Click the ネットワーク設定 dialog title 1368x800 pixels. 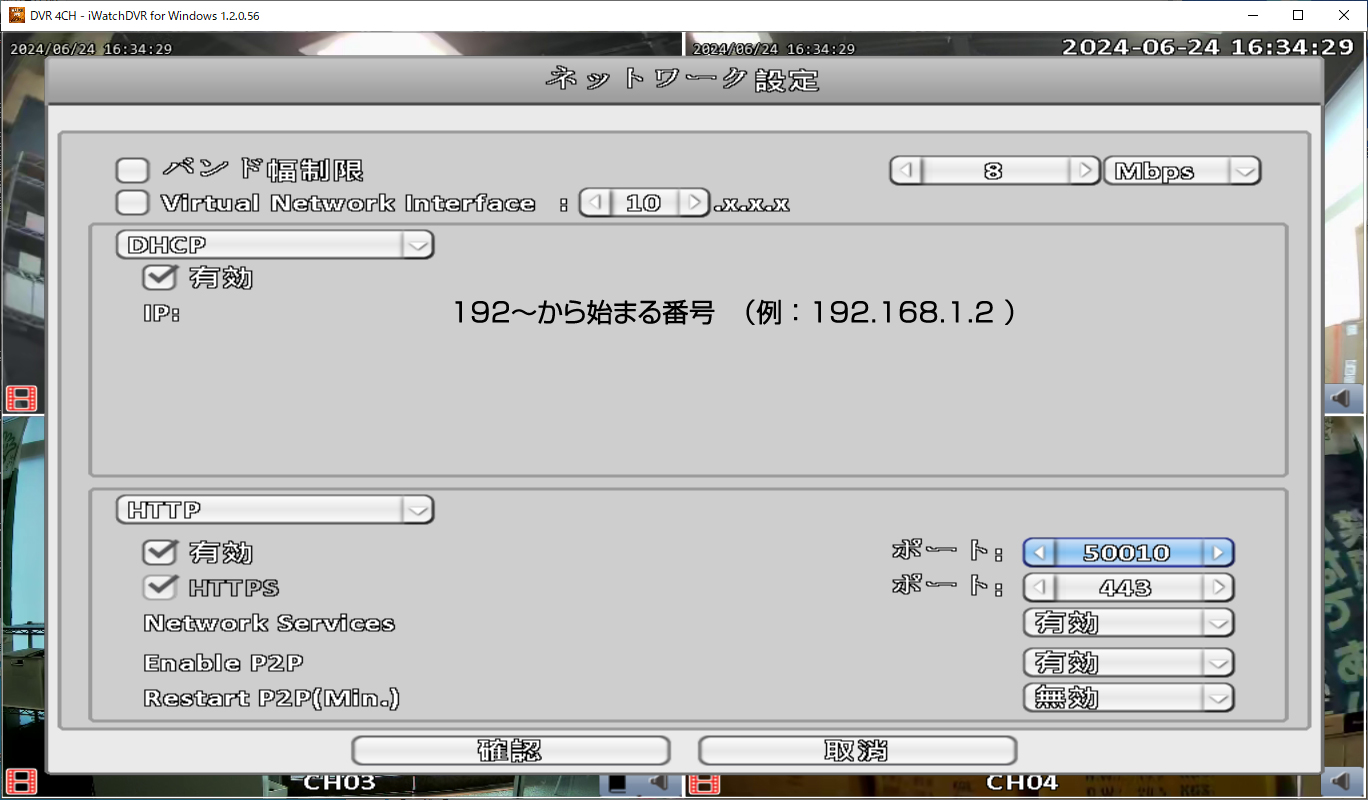pyautogui.click(x=683, y=79)
